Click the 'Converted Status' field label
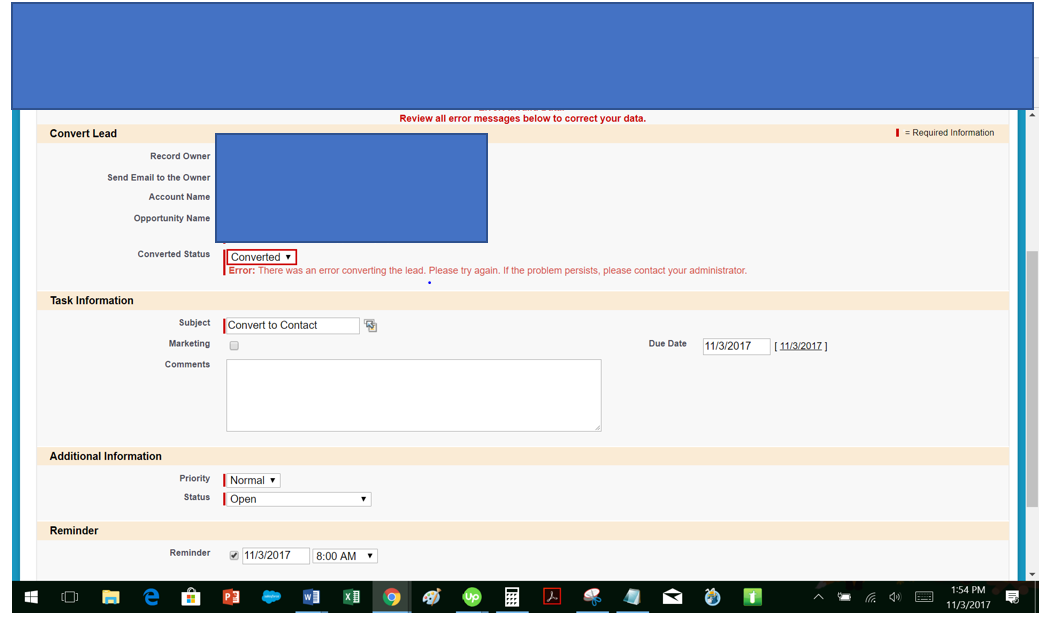Screen dimensions: 1049x624 tap(174, 254)
